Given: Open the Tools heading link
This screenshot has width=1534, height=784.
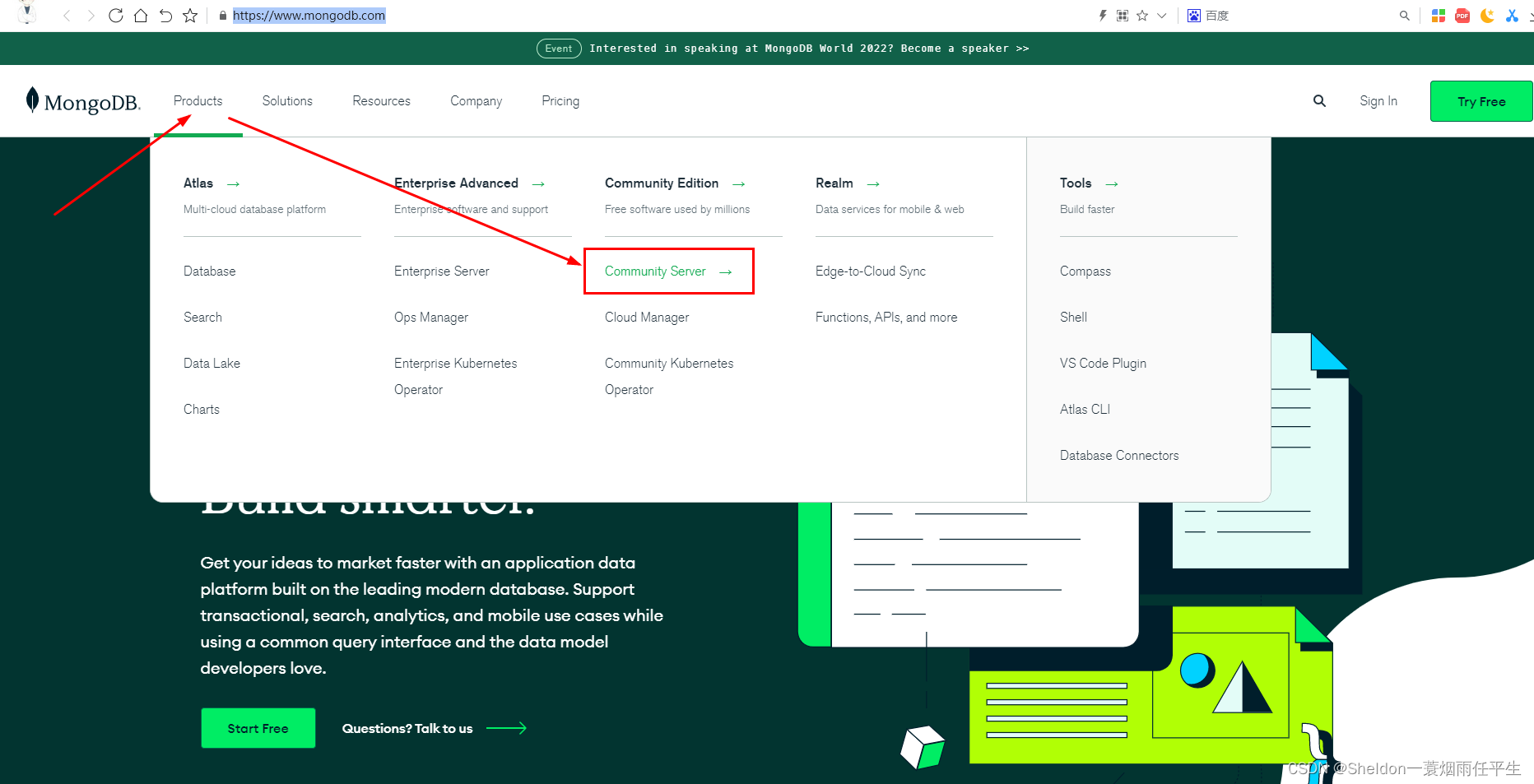Looking at the screenshot, I should 1076,183.
